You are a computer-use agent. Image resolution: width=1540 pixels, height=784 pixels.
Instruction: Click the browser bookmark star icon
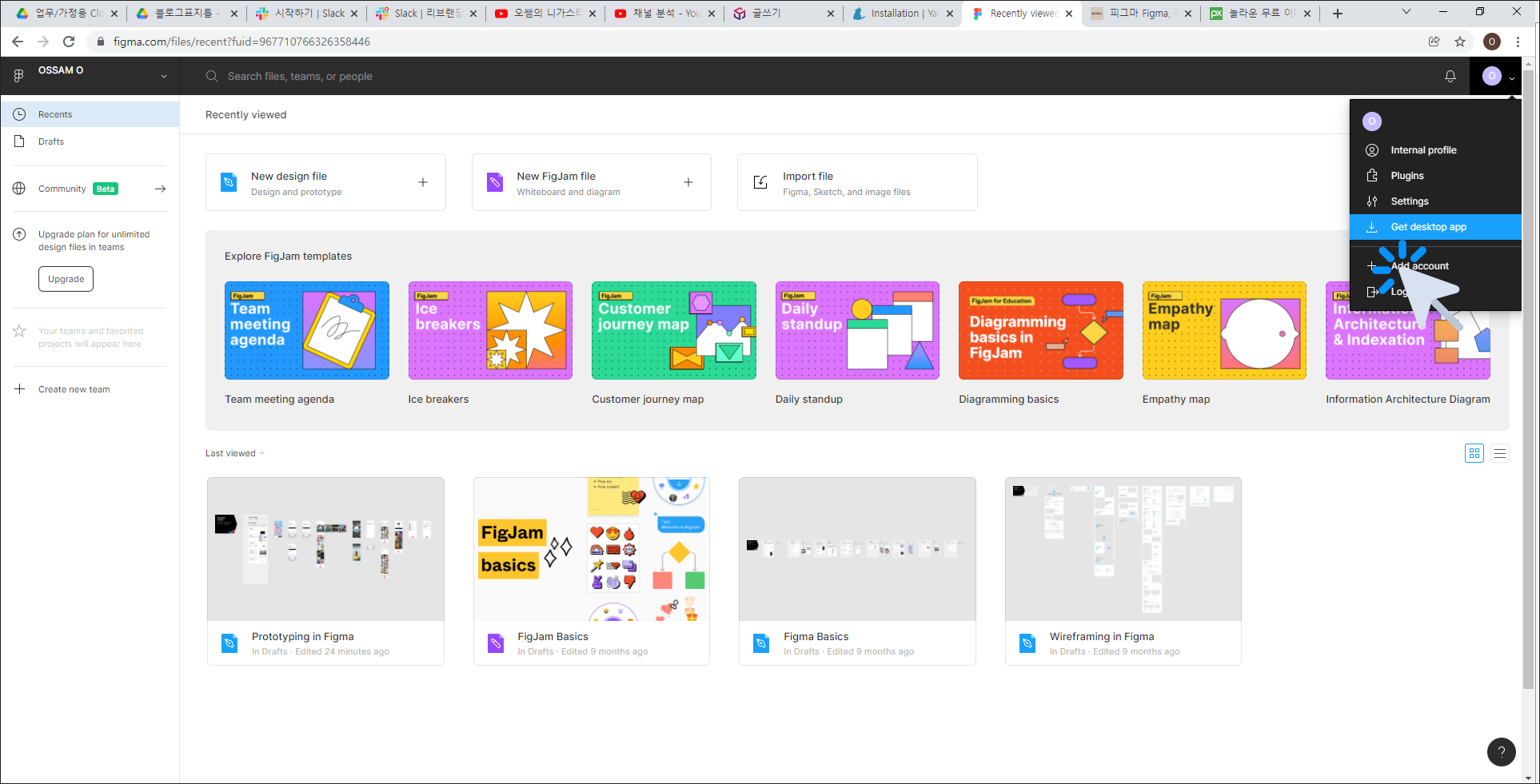[1460, 42]
